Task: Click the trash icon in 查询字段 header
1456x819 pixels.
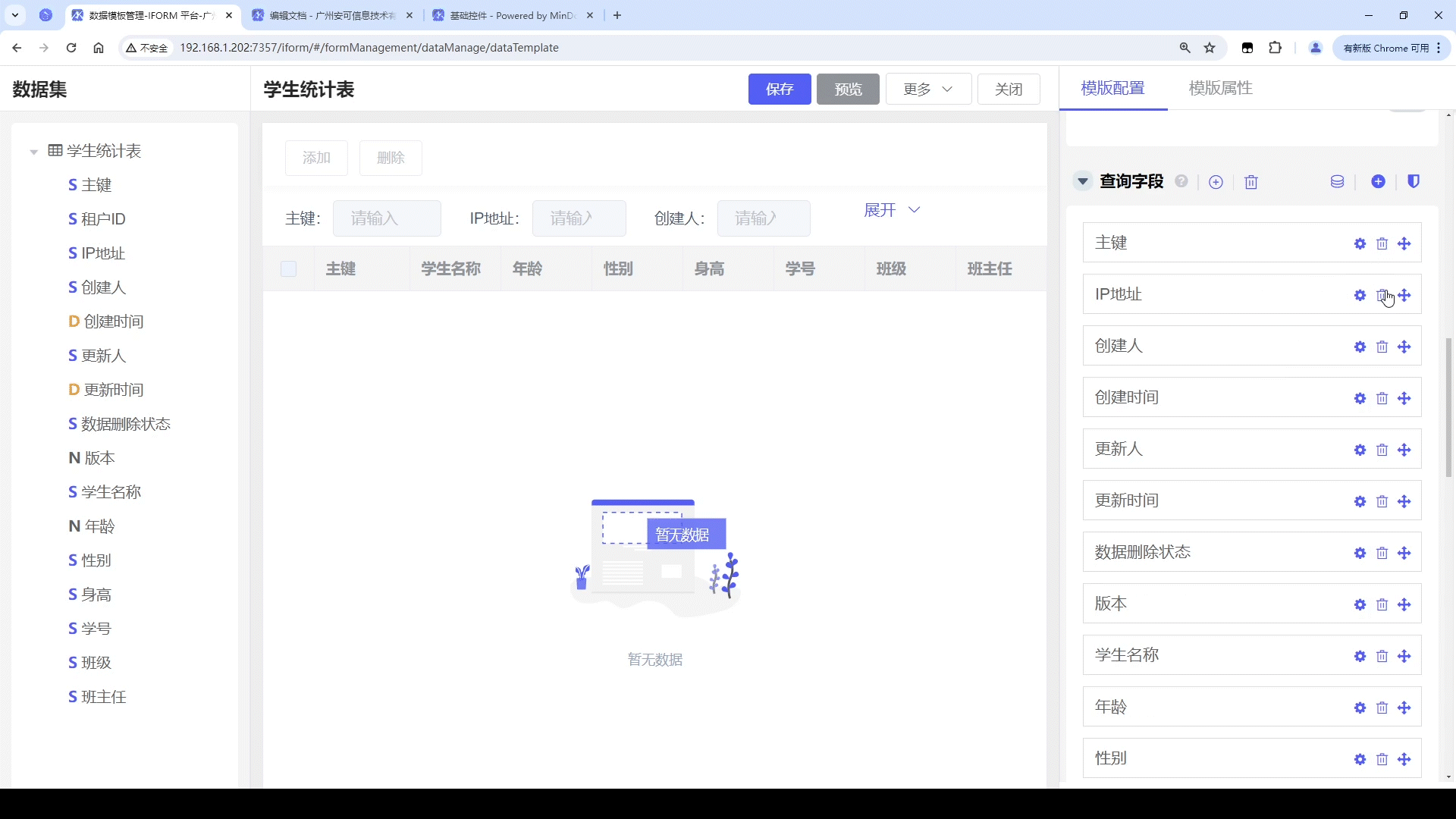Action: 1251,182
